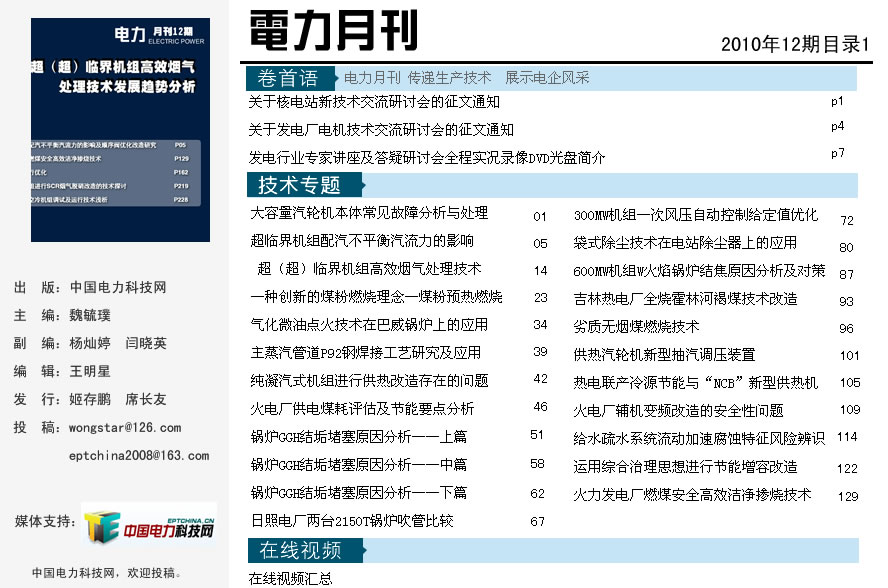Open article 600MW机组W火焰锅炉结焦原因分析及对策
Viewport: 888px width, 588px height.
pos(699,271)
